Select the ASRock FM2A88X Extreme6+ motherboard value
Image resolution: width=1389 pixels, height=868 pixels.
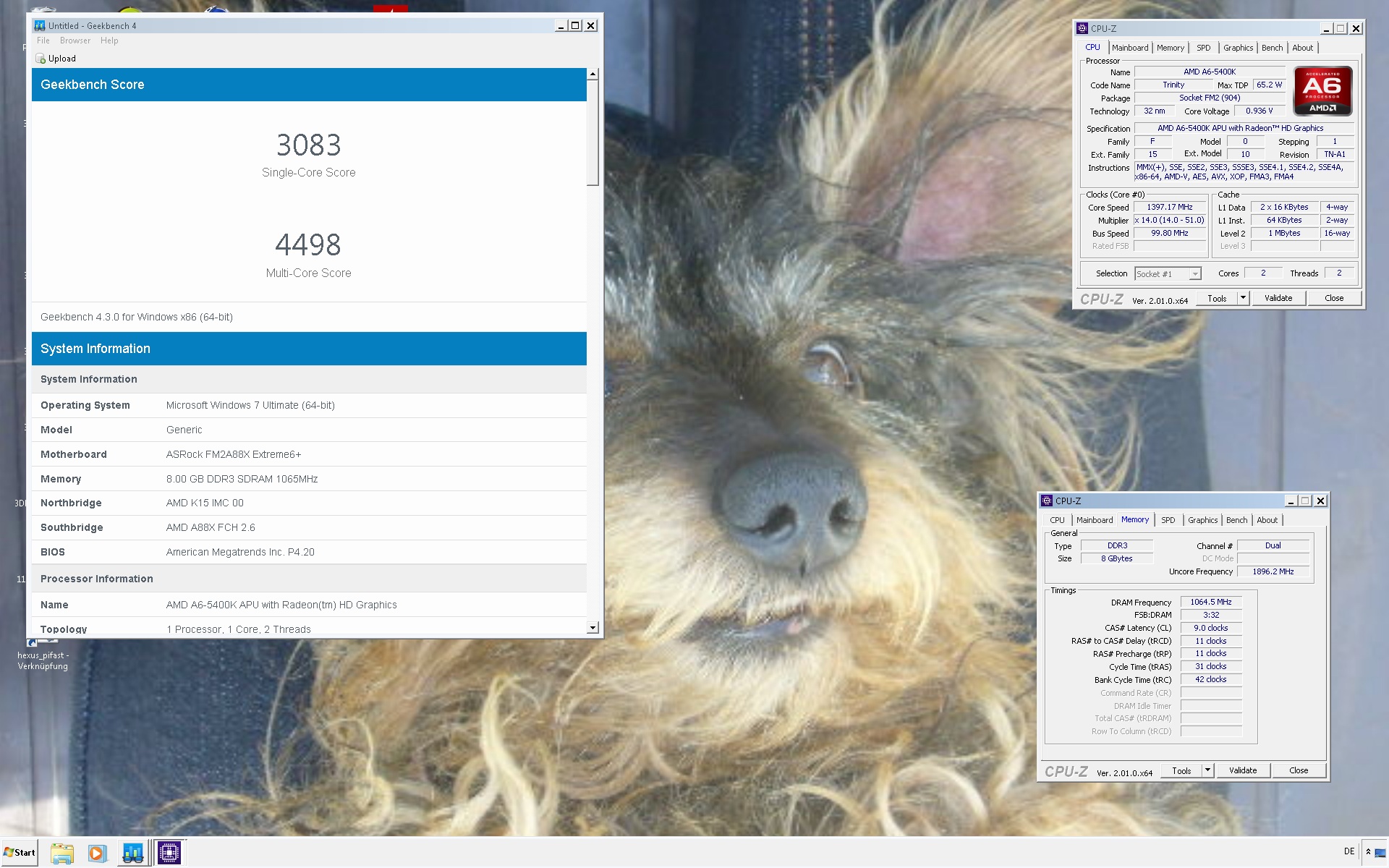click(234, 454)
